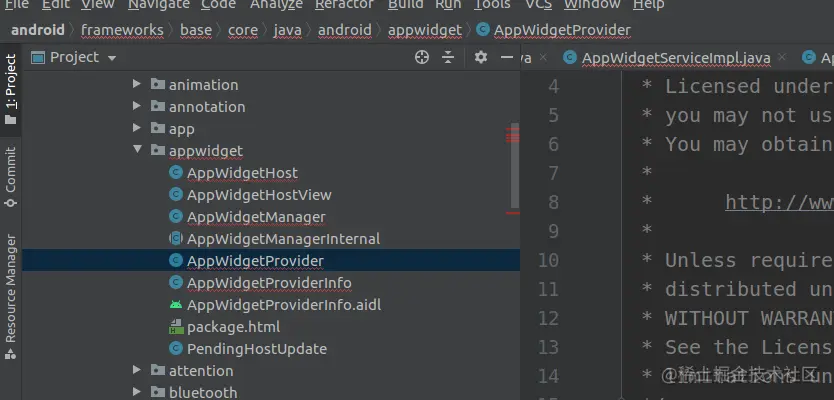
Task: Open Project panel settings gear
Action: pyautogui.click(x=481, y=57)
